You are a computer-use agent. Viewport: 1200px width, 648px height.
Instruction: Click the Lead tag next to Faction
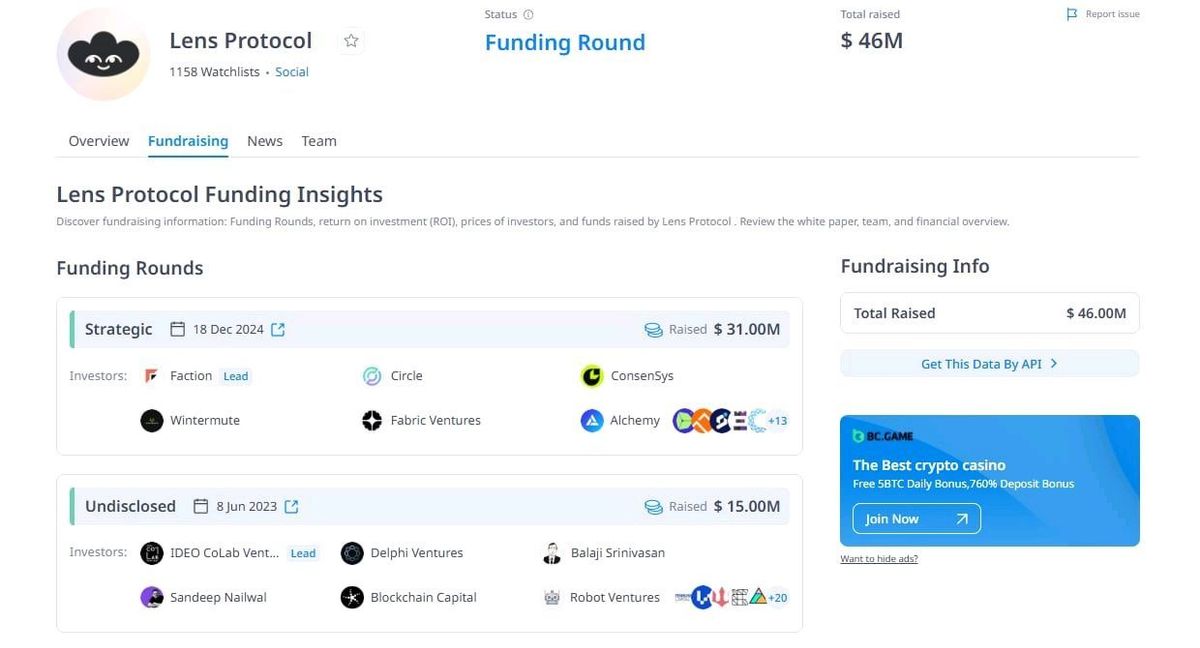tap(236, 376)
